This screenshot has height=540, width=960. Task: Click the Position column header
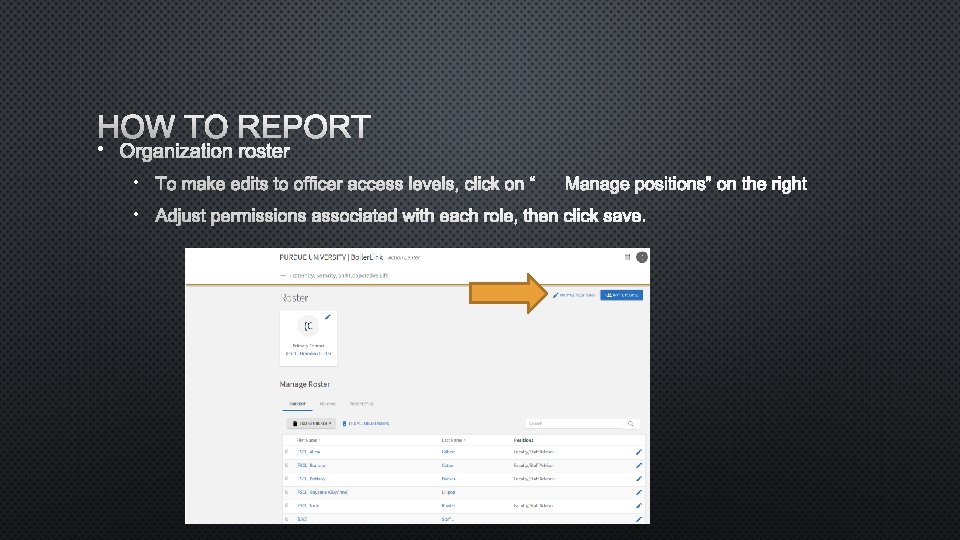click(x=523, y=440)
